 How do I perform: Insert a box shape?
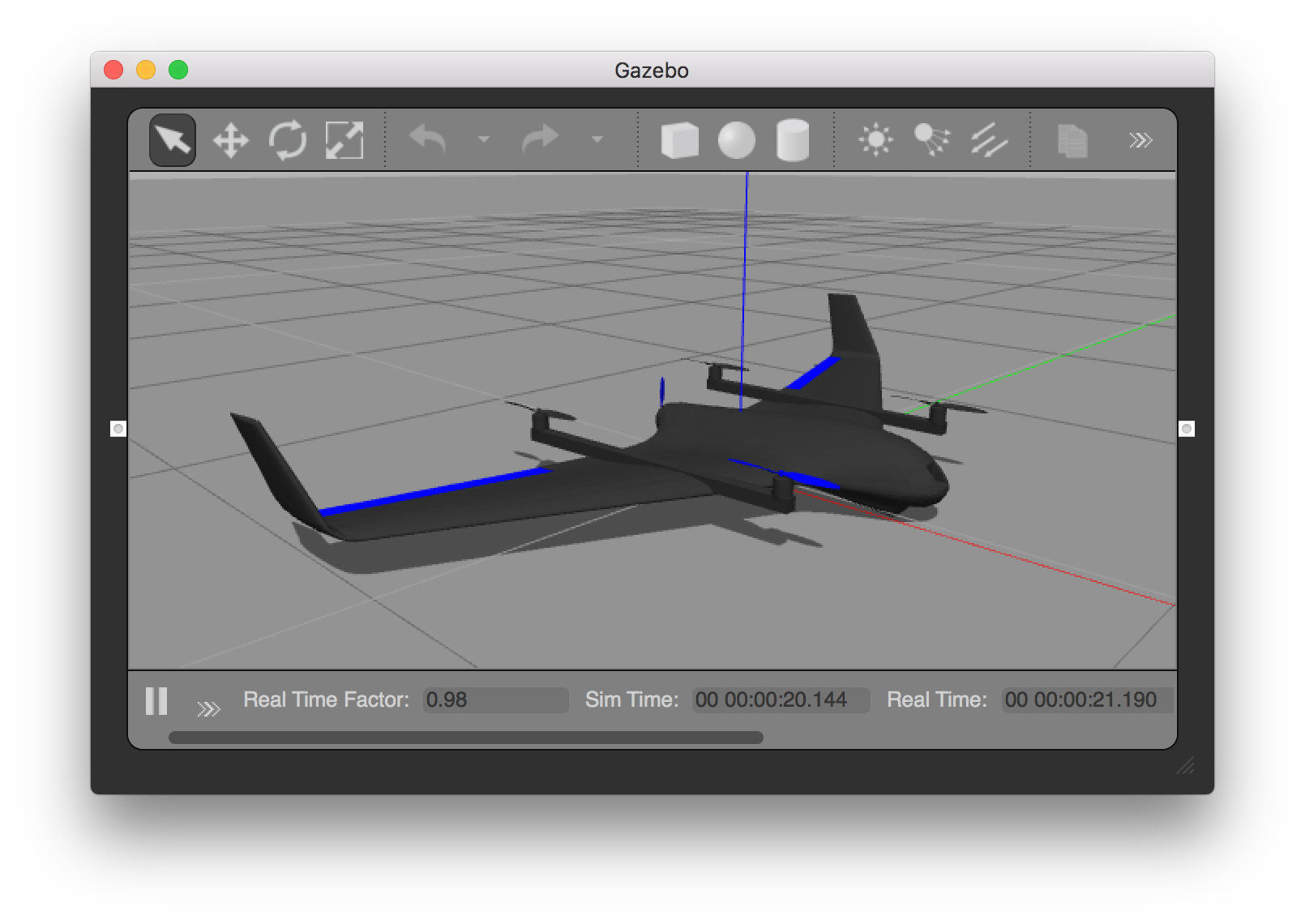coord(679,139)
